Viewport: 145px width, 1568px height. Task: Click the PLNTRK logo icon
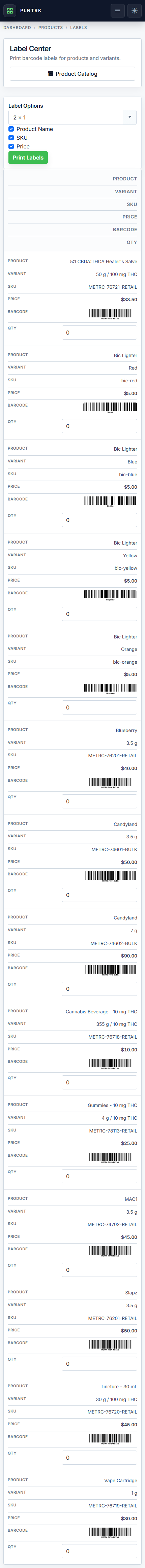click(x=10, y=10)
